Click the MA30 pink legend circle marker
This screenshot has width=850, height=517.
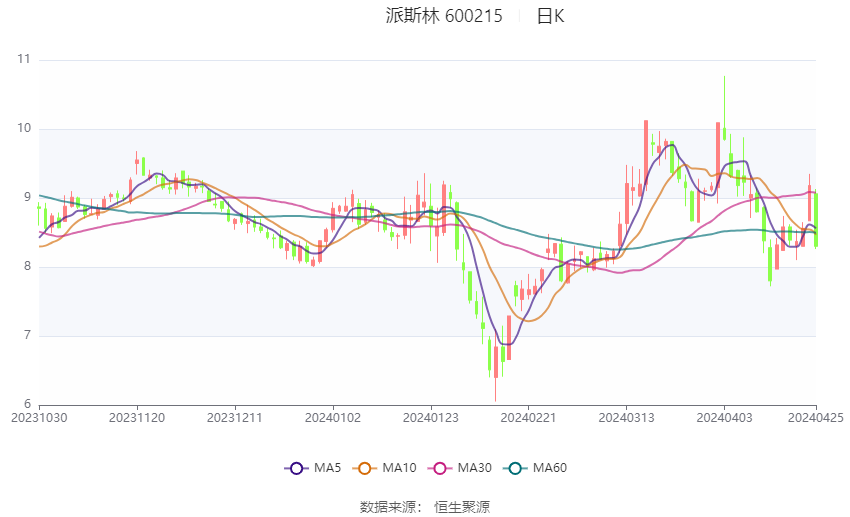pos(438,468)
